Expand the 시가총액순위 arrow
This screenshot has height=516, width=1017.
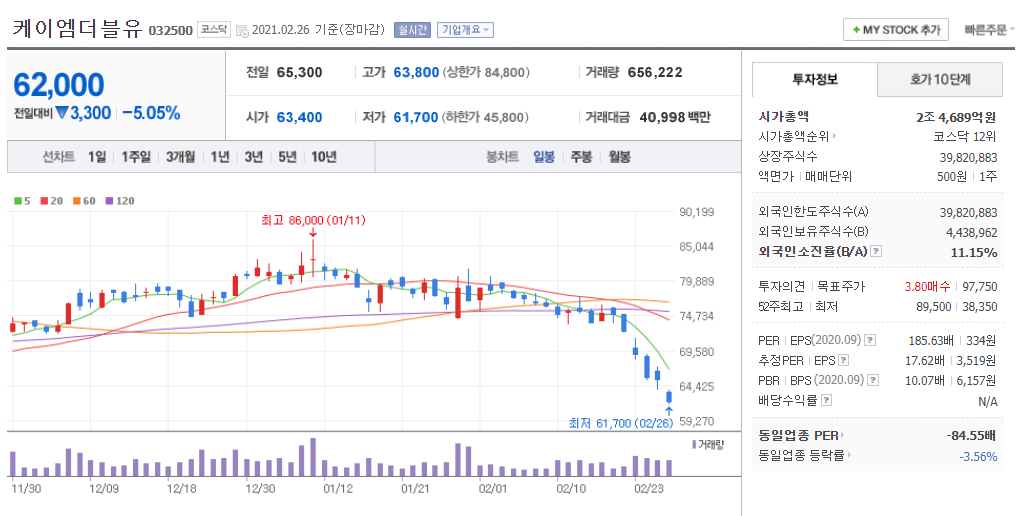834,136
